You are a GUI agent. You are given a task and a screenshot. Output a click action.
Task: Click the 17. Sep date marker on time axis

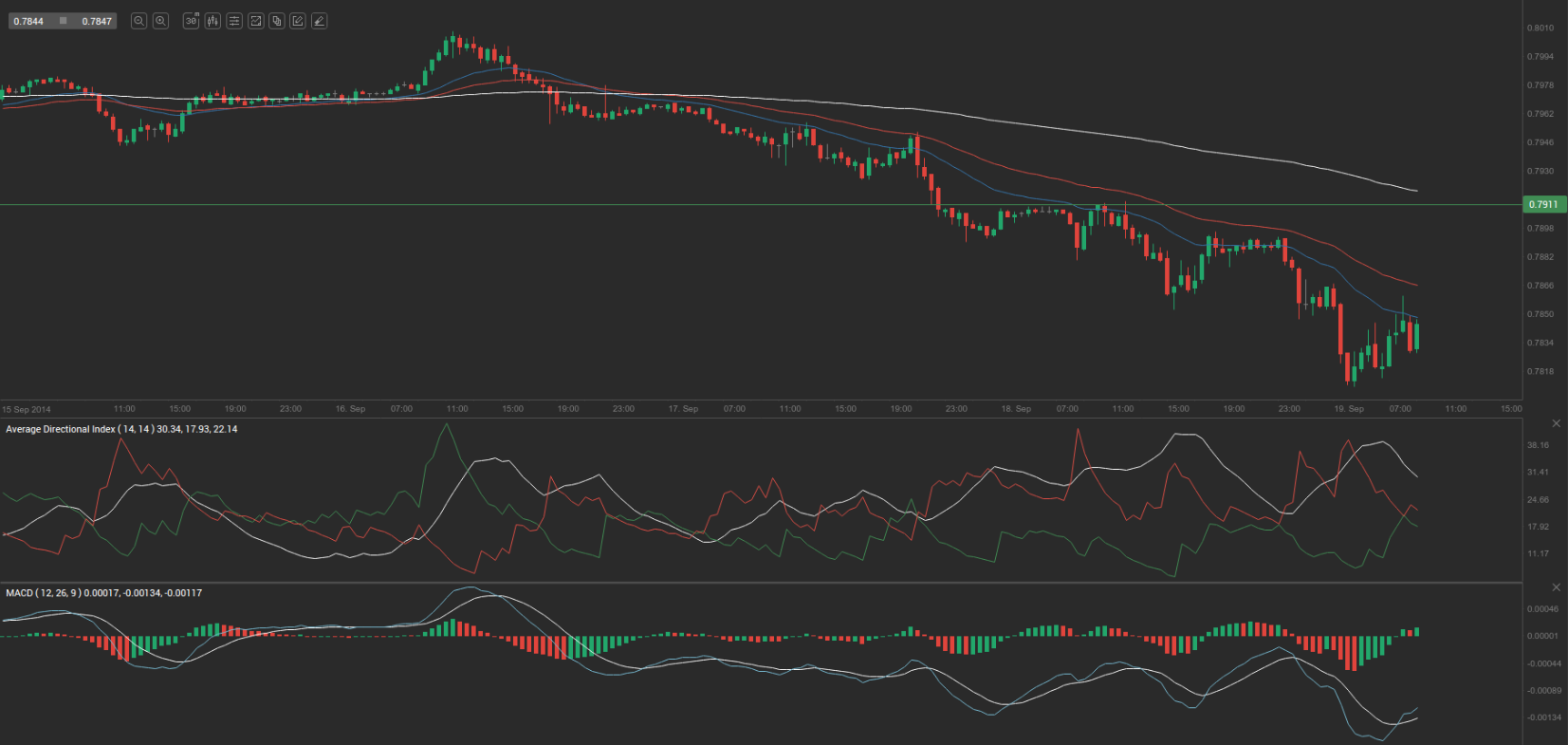683,409
